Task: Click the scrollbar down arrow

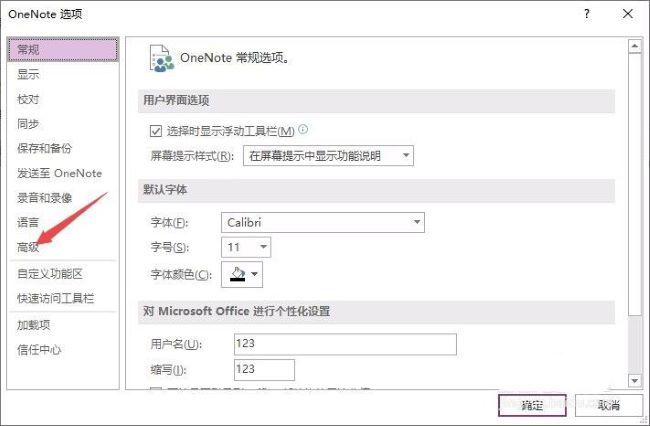Action: [x=633, y=380]
